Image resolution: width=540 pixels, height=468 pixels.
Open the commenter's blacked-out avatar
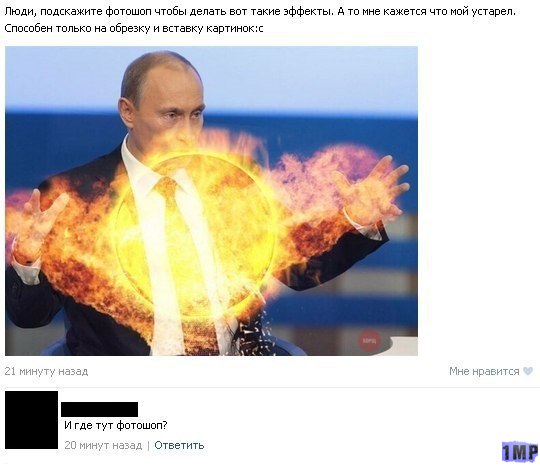(x=31, y=420)
